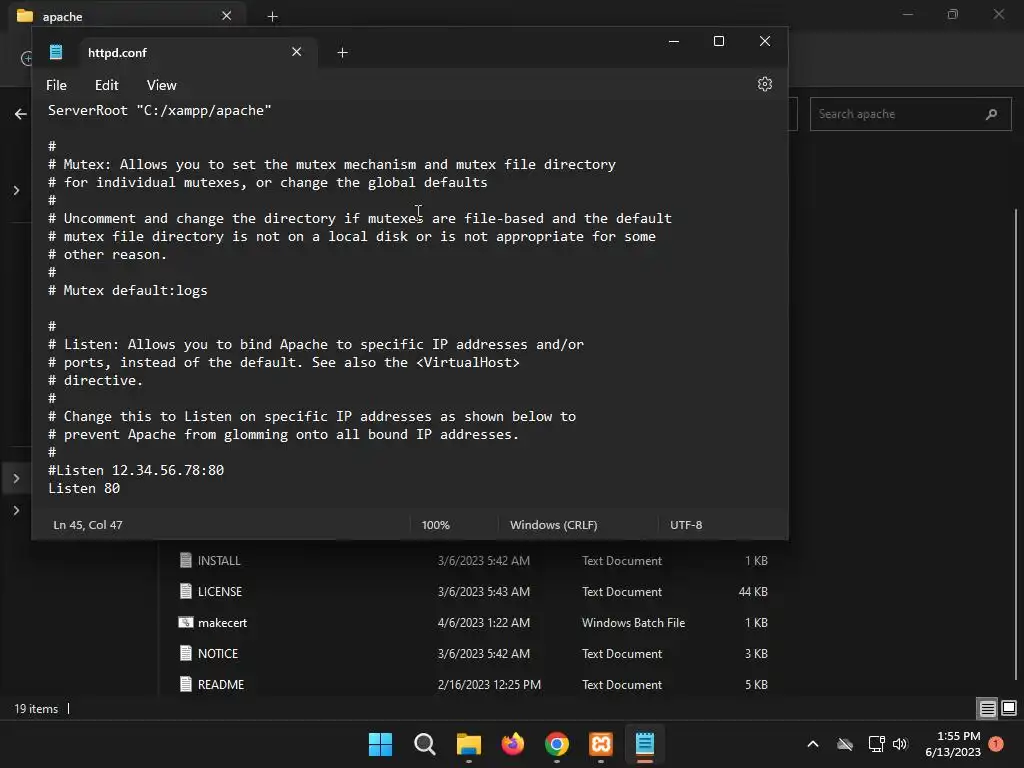Select the NOTICE file
1024x768 pixels.
click(473, 654)
